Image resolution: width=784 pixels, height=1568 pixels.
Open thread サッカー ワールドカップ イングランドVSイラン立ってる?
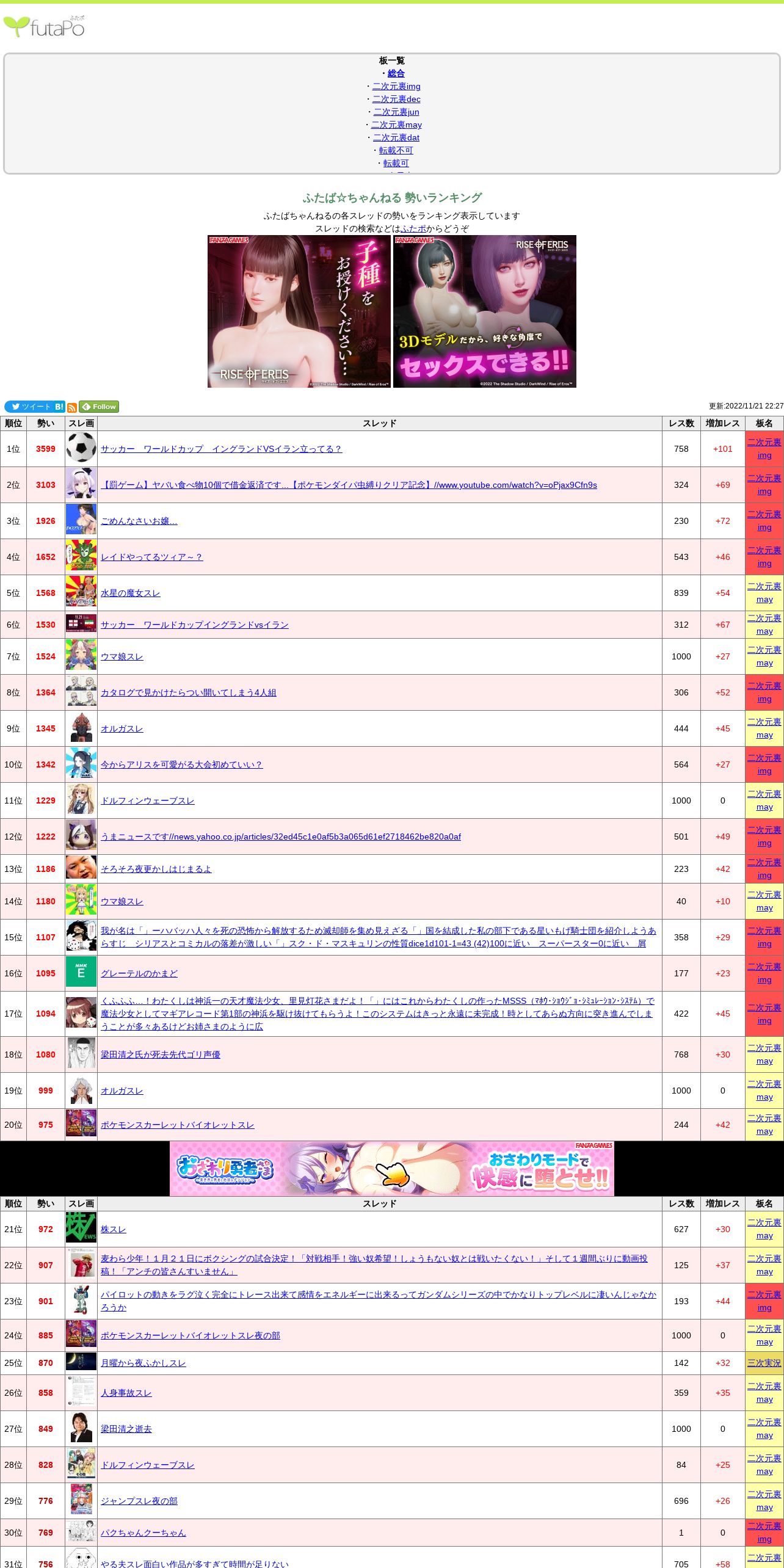click(x=221, y=449)
